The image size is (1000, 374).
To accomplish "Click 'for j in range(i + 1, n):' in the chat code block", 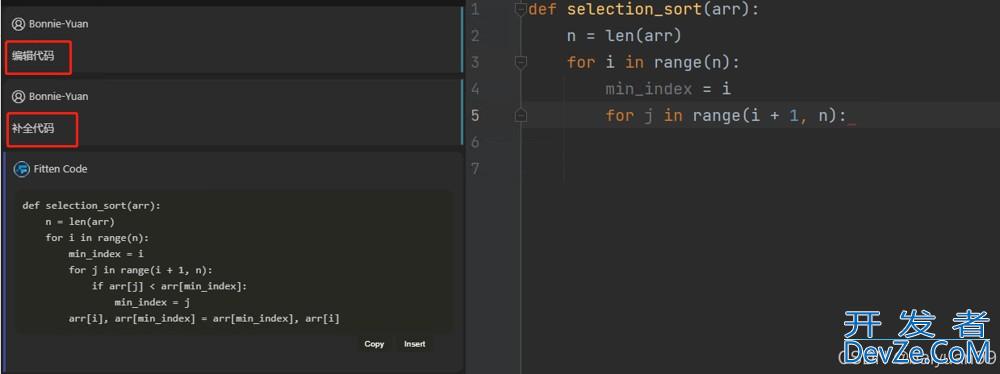I will (140, 270).
